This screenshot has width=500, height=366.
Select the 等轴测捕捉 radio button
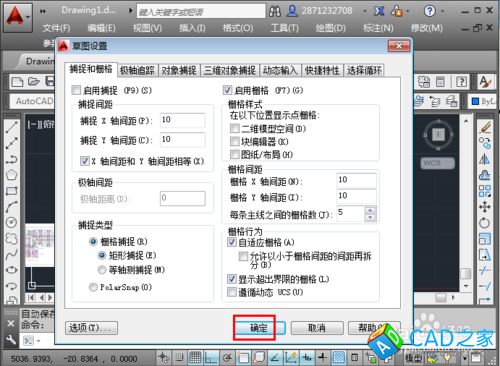[102, 270]
